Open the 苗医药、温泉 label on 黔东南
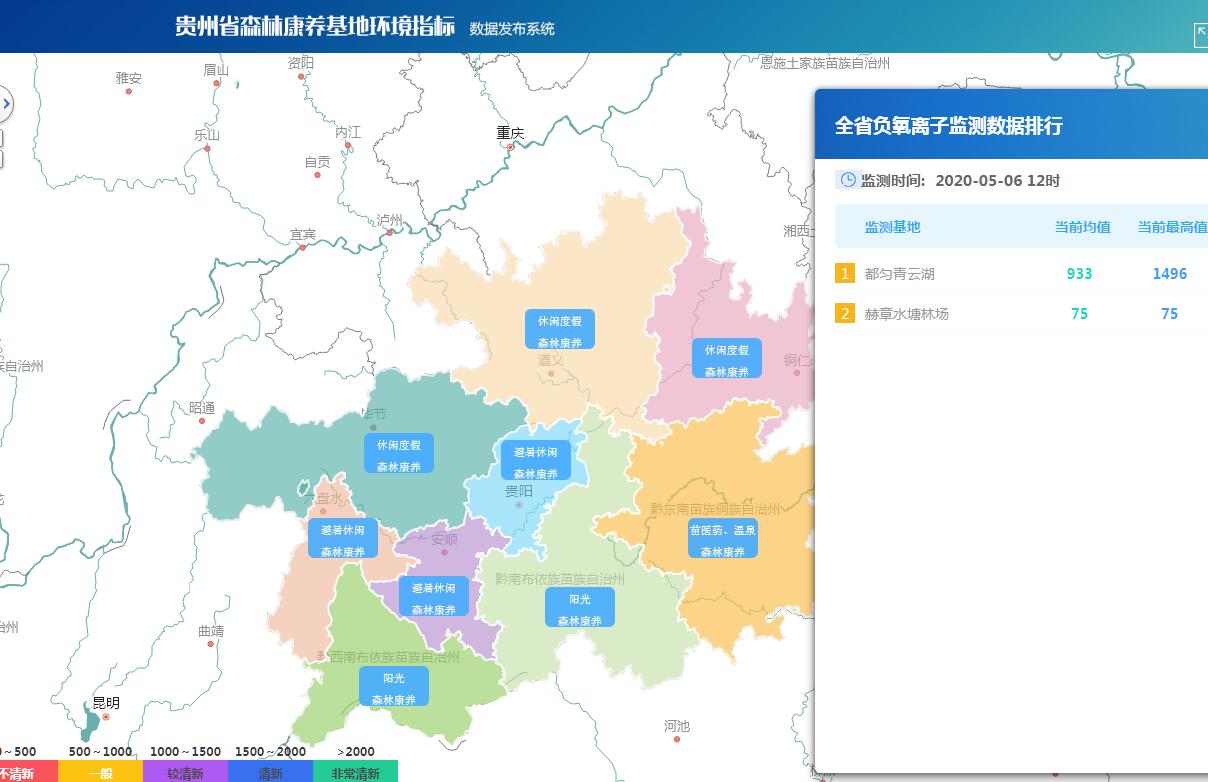 tap(722, 539)
